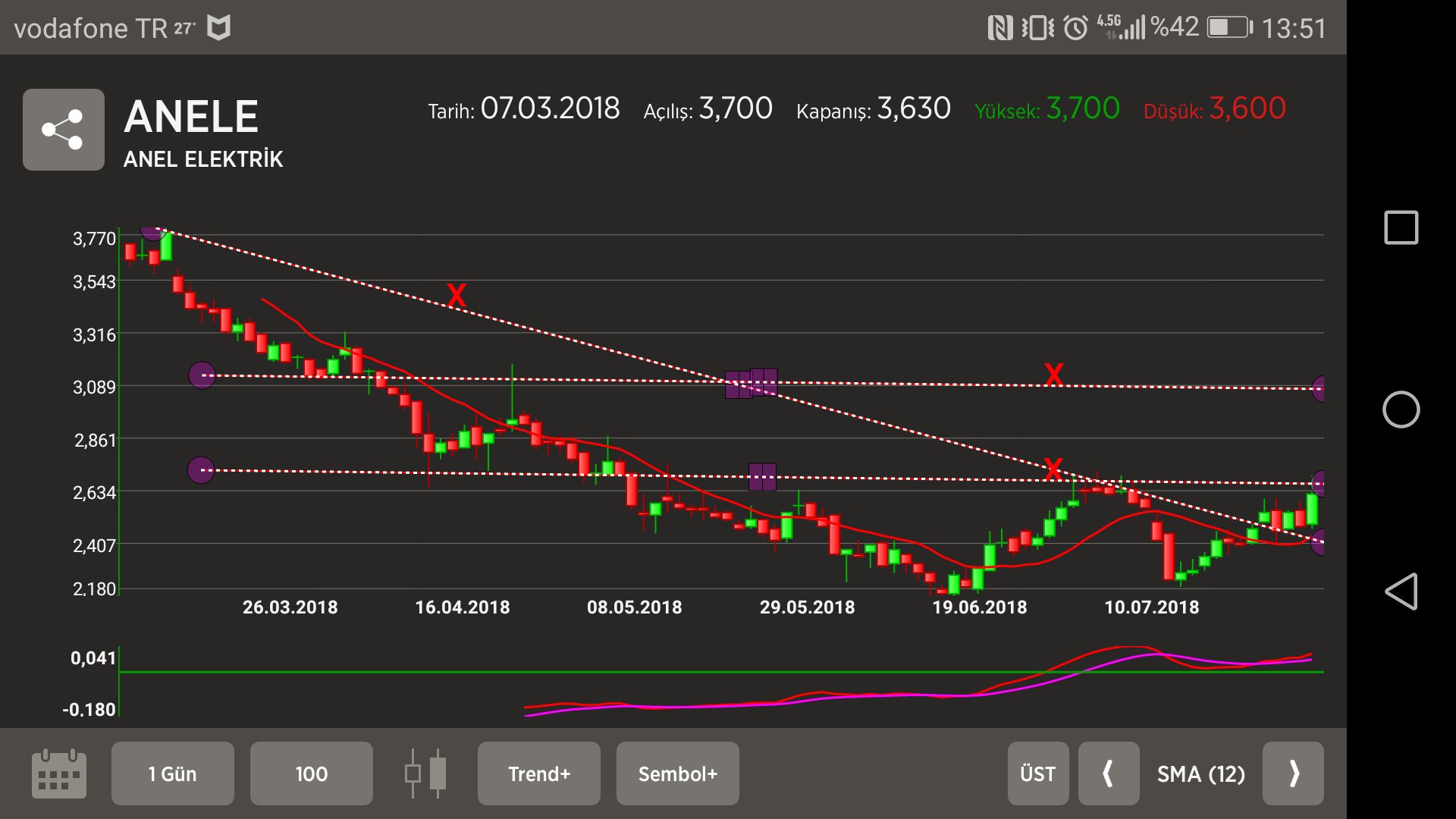The height and width of the screenshot is (819, 1456).
Task: Tap the Trend+ button
Action: pos(539,773)
